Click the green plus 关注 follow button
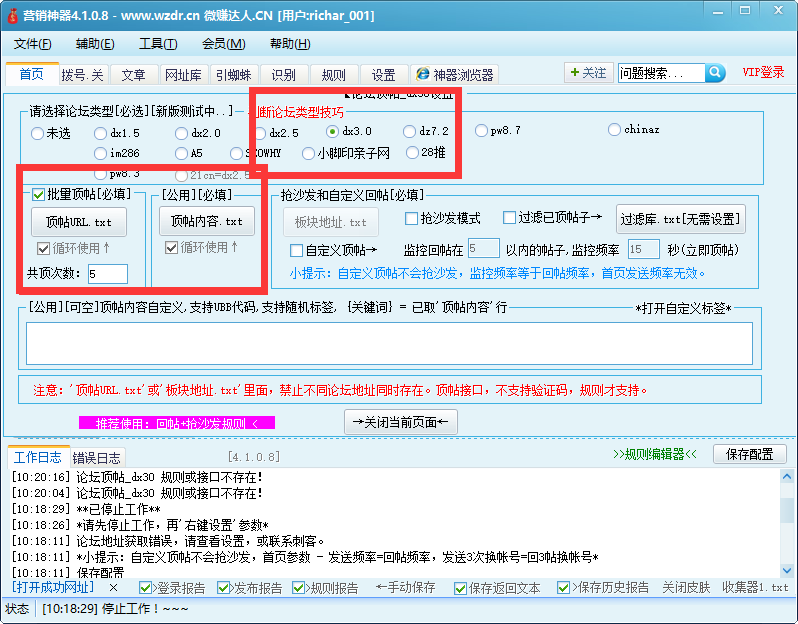The image size is (798, 624). (x=587, y=73)
